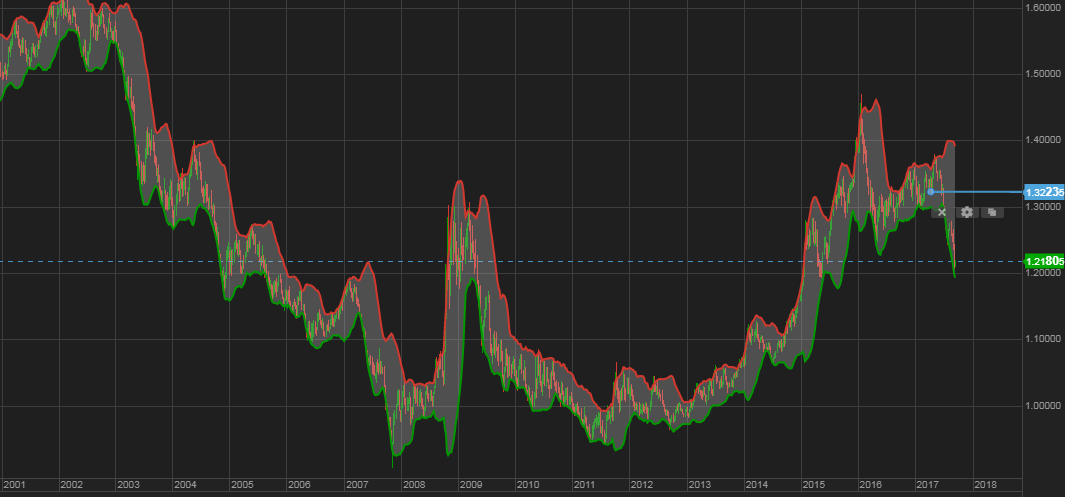Screen dimensions: 1065x497
Task: Click the 2011 year label on the time axis
Action: click(585, 485)
